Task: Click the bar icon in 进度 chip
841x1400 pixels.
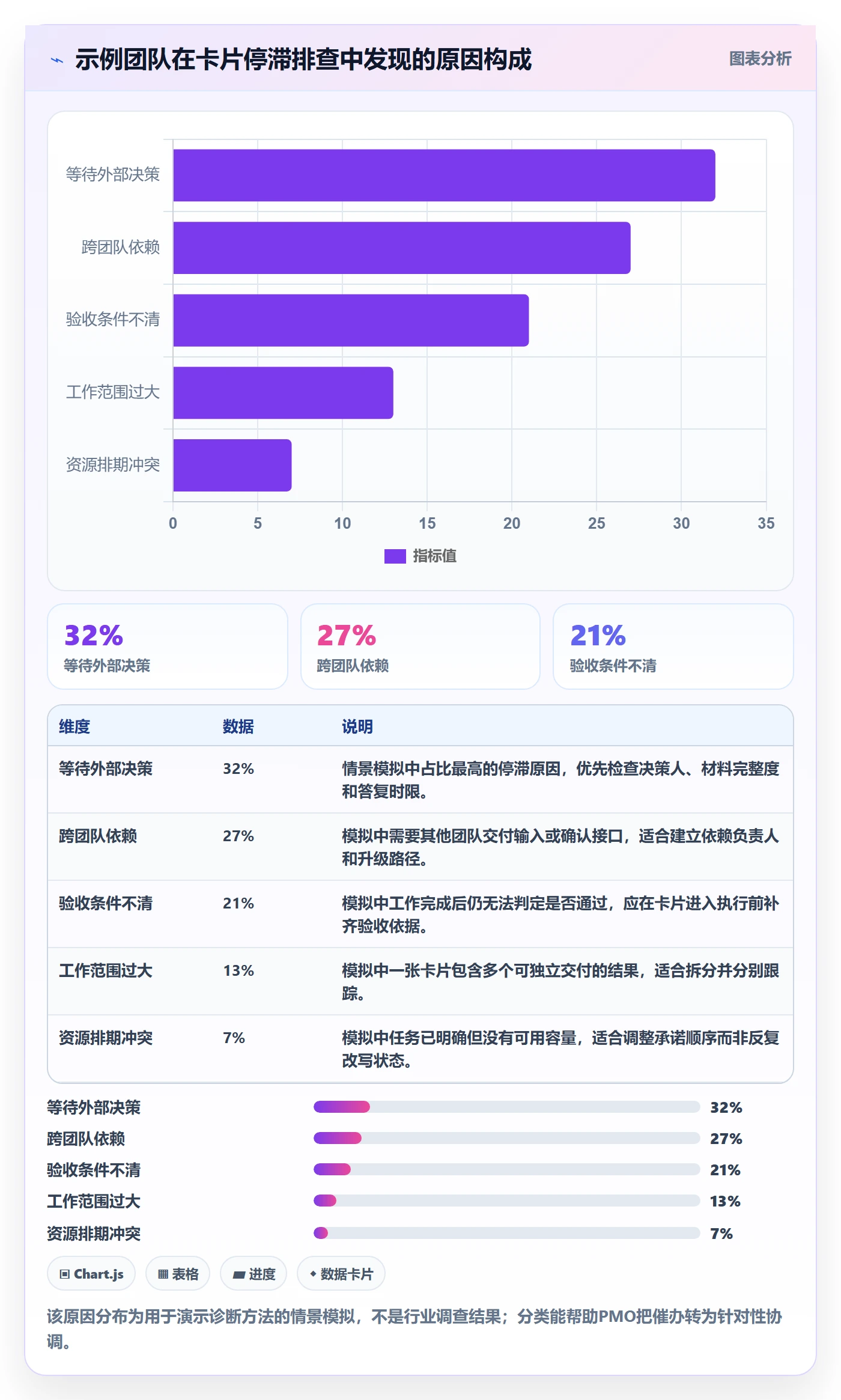Action: 239,1274
